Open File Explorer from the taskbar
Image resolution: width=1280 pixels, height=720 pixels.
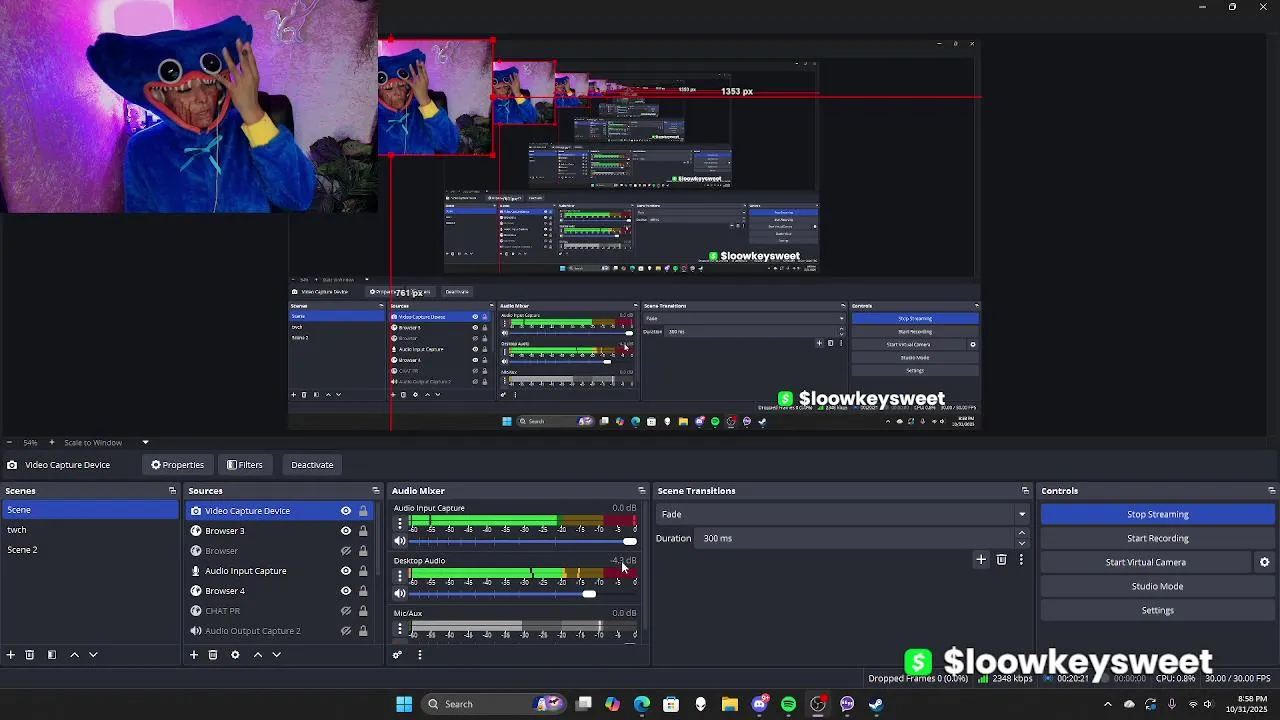(x=730, y=704)
